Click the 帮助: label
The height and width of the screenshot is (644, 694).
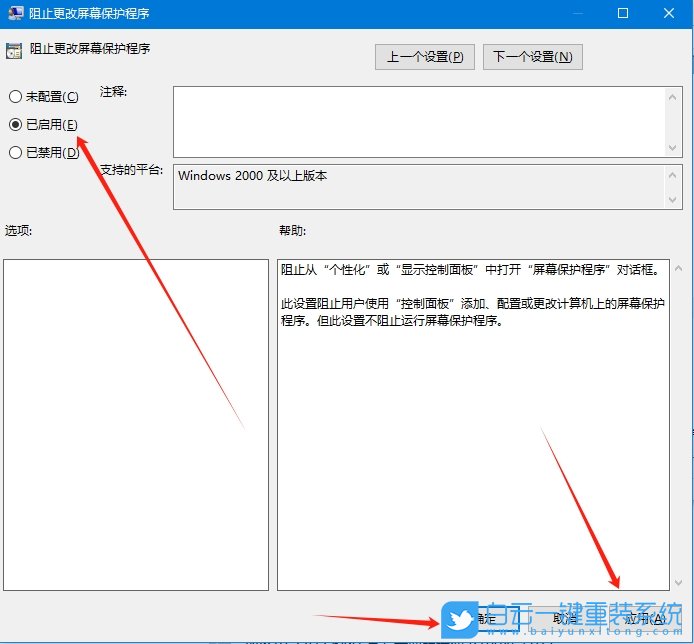292,231
